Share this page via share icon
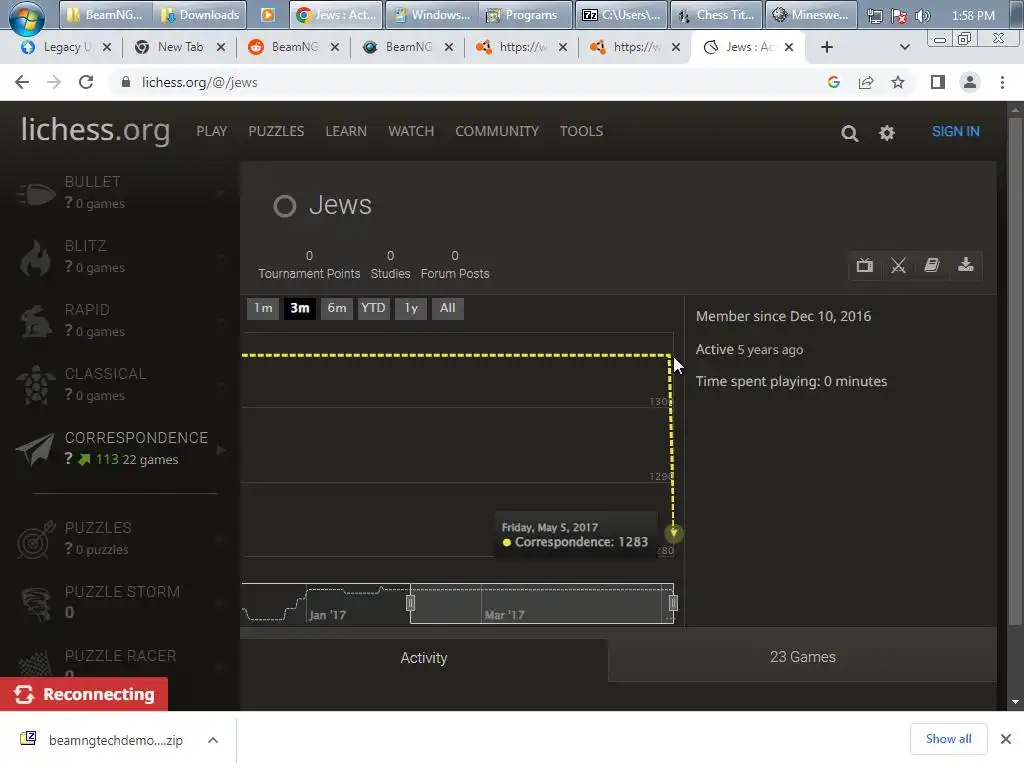The image size is (1024, 768). click(x=866, y=82)
